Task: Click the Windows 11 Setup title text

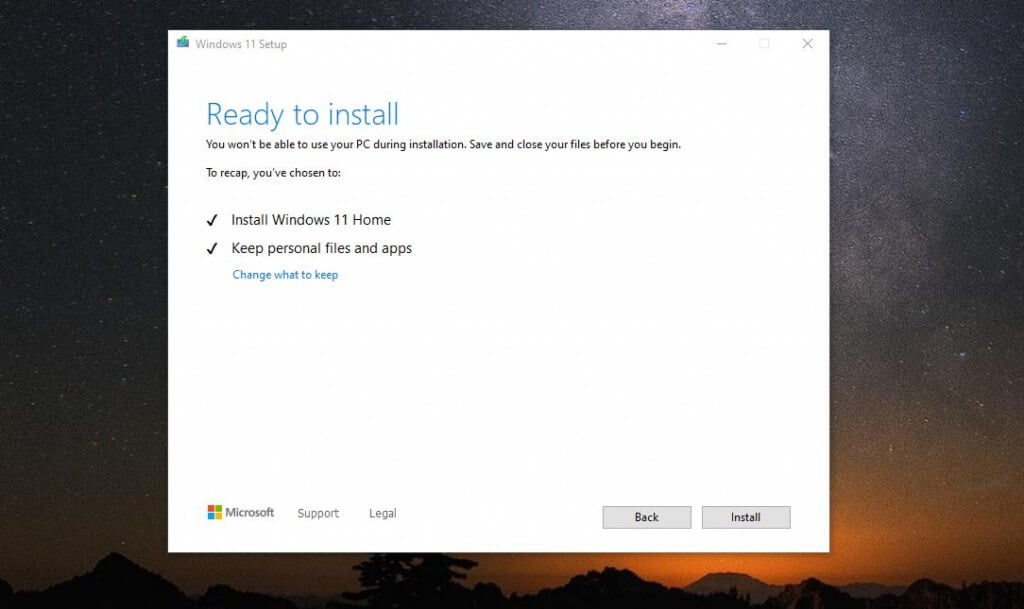Action: point(241,44)
